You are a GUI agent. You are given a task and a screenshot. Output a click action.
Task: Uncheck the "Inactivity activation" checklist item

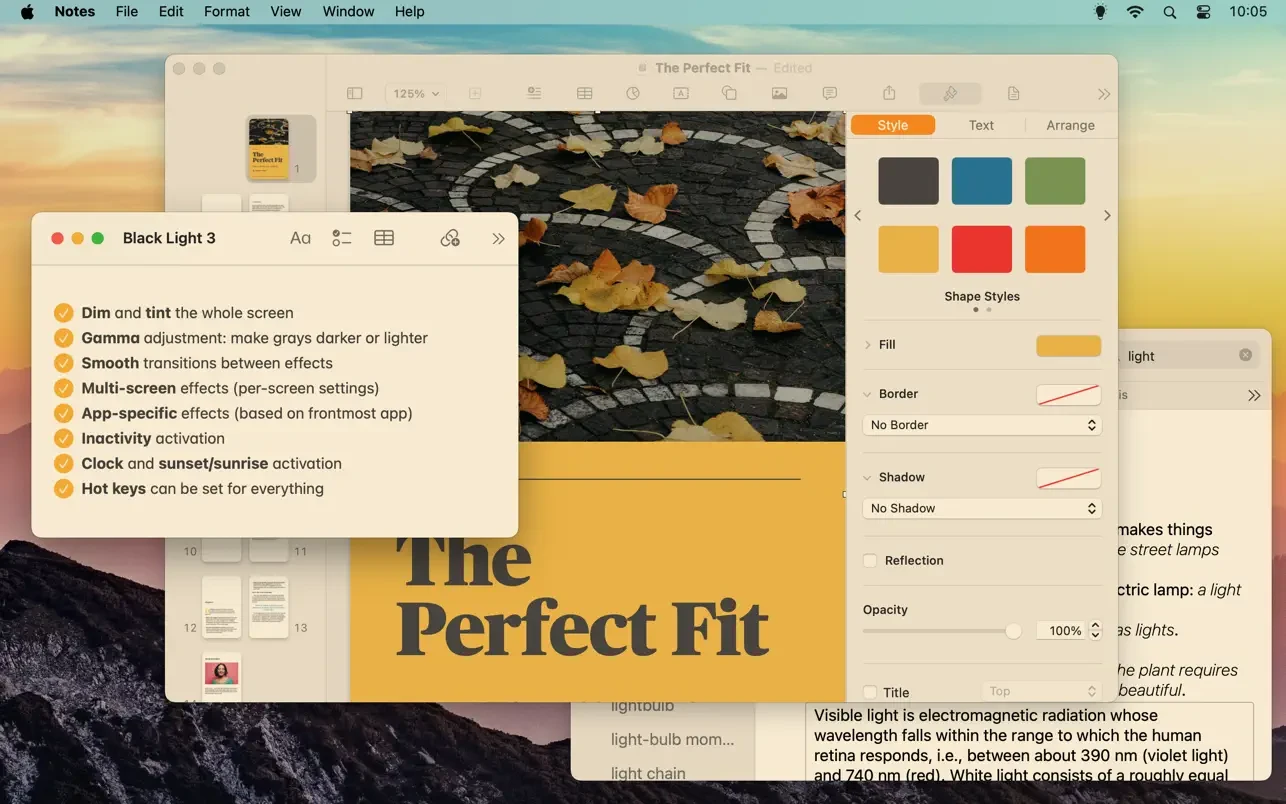click(x=64, y=438)
